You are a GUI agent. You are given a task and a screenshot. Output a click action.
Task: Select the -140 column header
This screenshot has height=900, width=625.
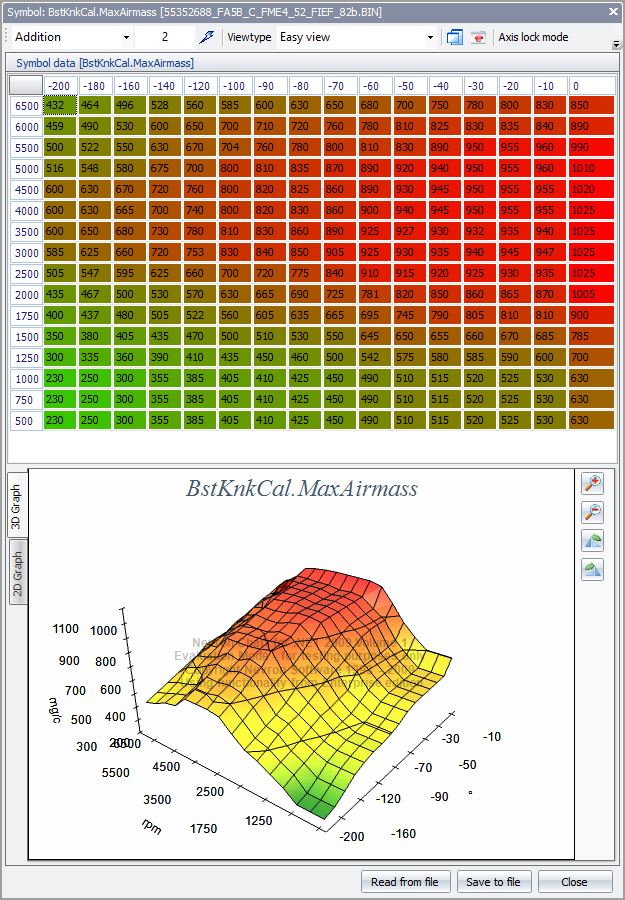click(x=166, y=86)
